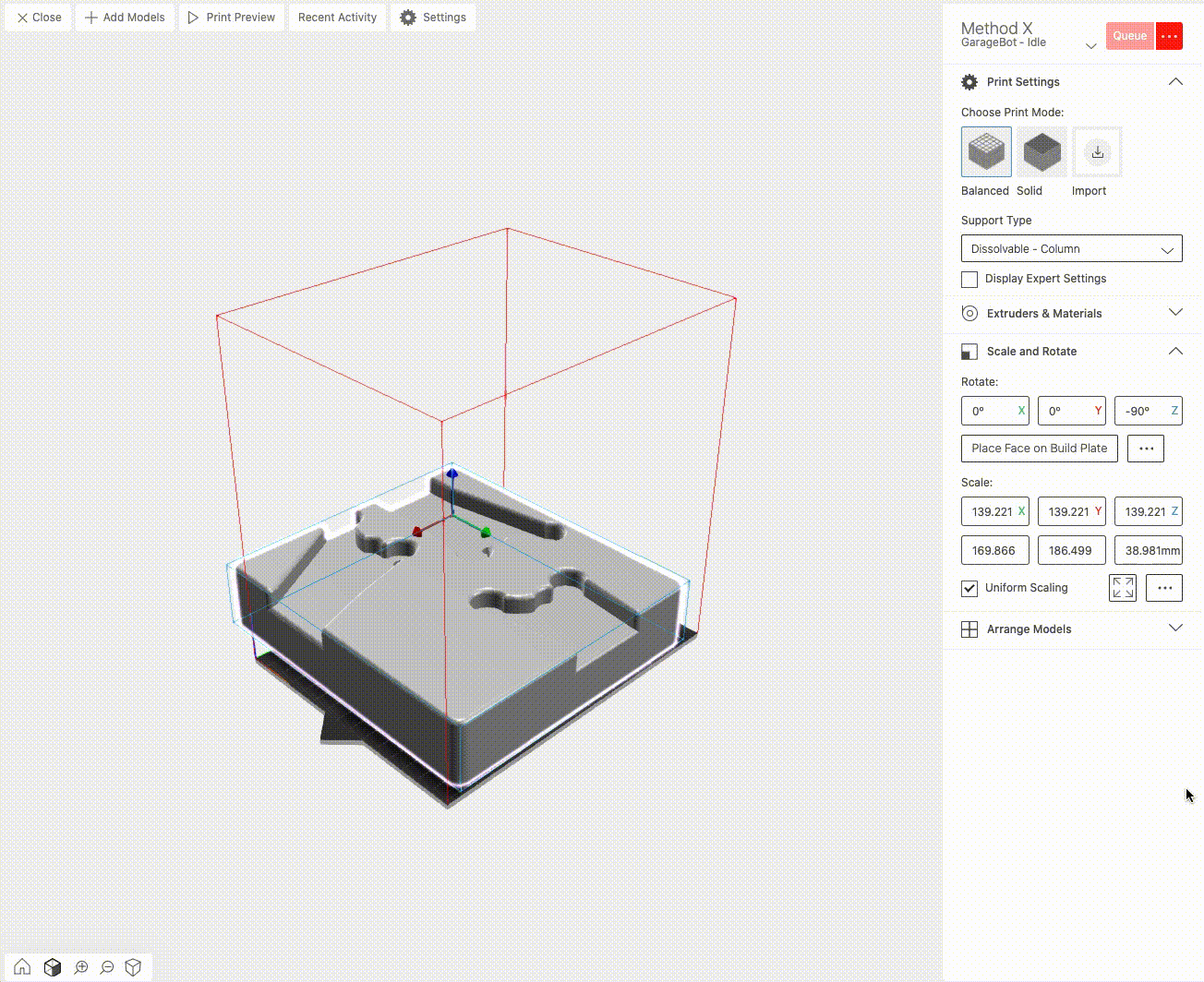Click the 169.866 dimension field

pyautogui.click(x=995, y=551)
